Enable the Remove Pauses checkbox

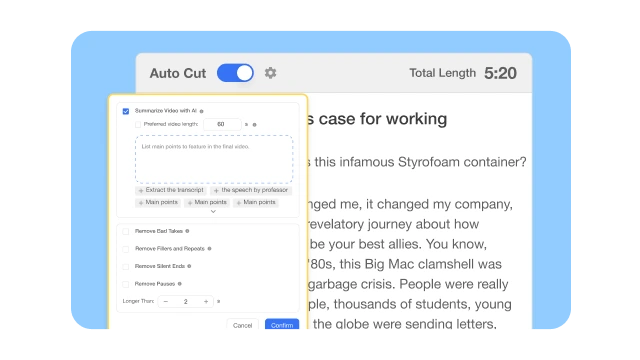click(126, 284)
